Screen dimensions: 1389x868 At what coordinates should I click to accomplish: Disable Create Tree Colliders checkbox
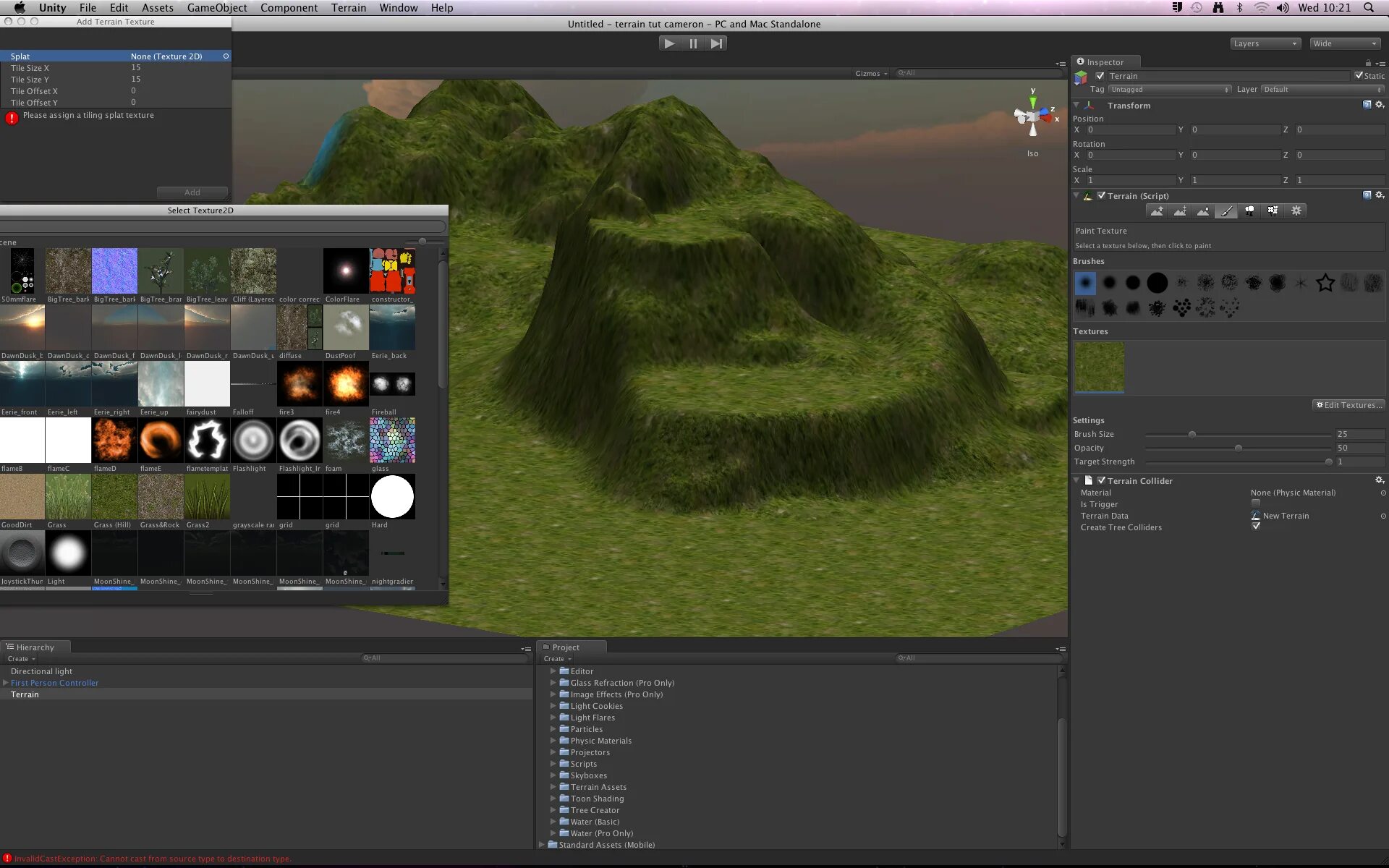click(x=1256, y=527)
